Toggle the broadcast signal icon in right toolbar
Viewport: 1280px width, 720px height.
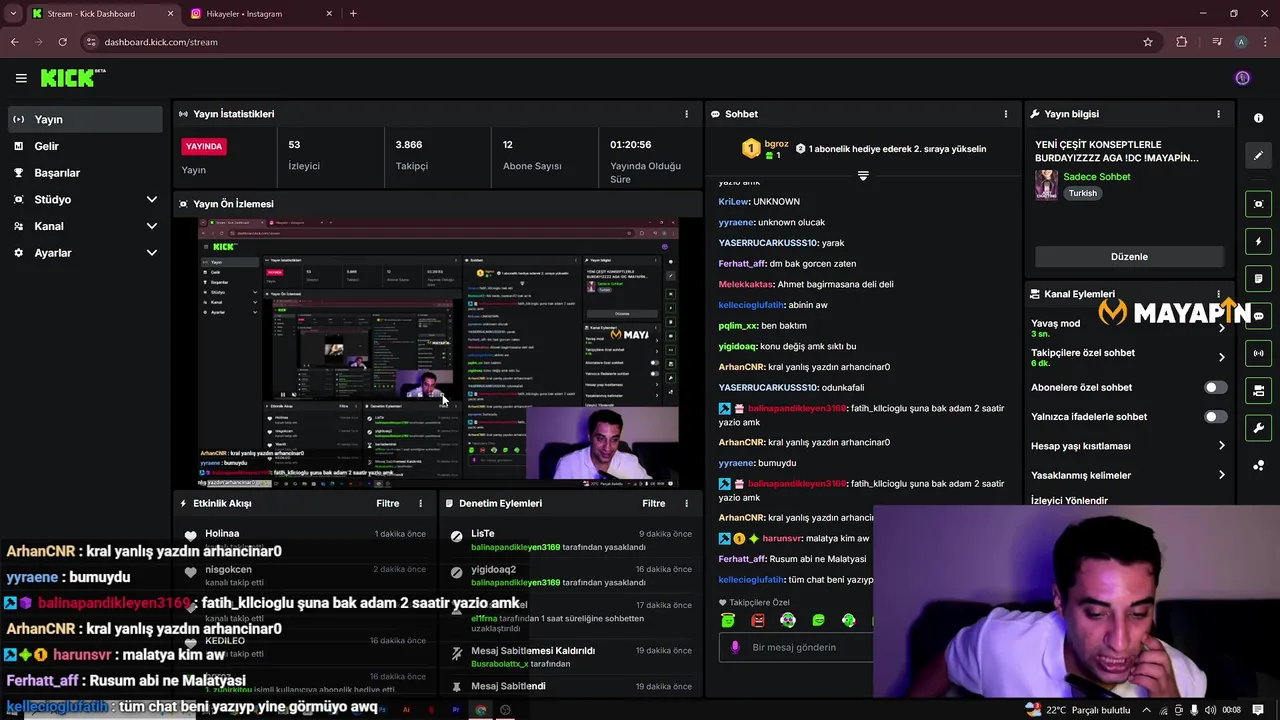coord(1258,353)
